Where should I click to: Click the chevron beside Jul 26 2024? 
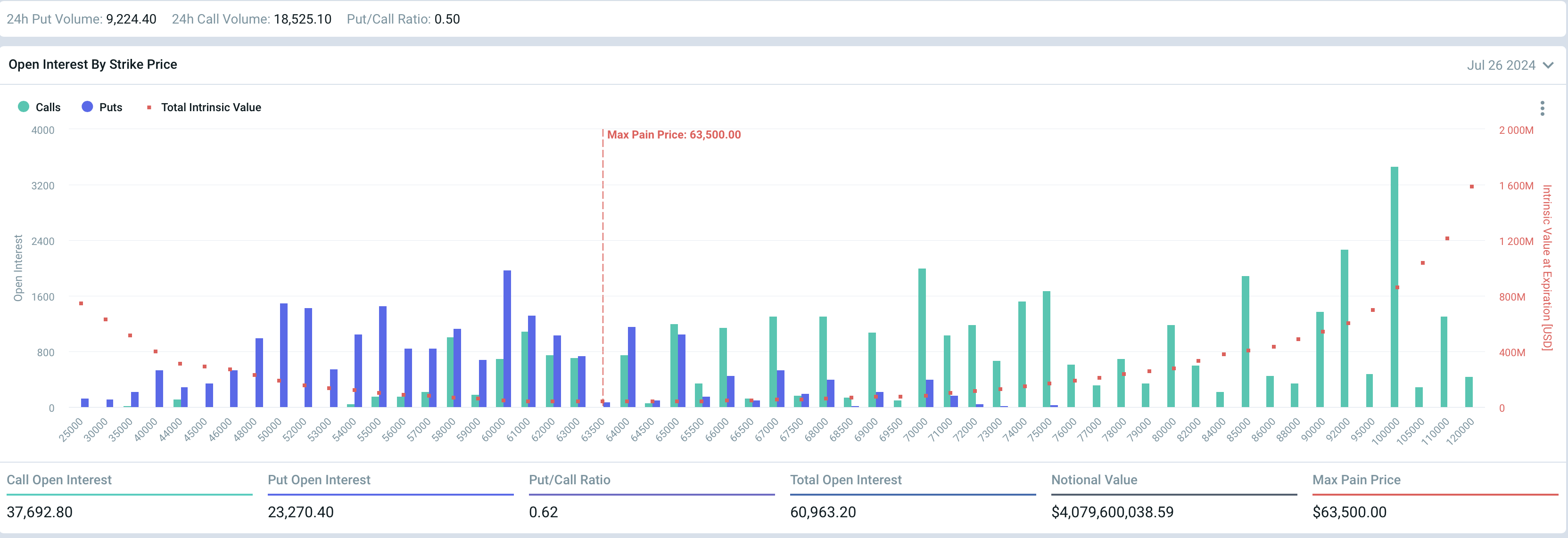coord(1549,65)
